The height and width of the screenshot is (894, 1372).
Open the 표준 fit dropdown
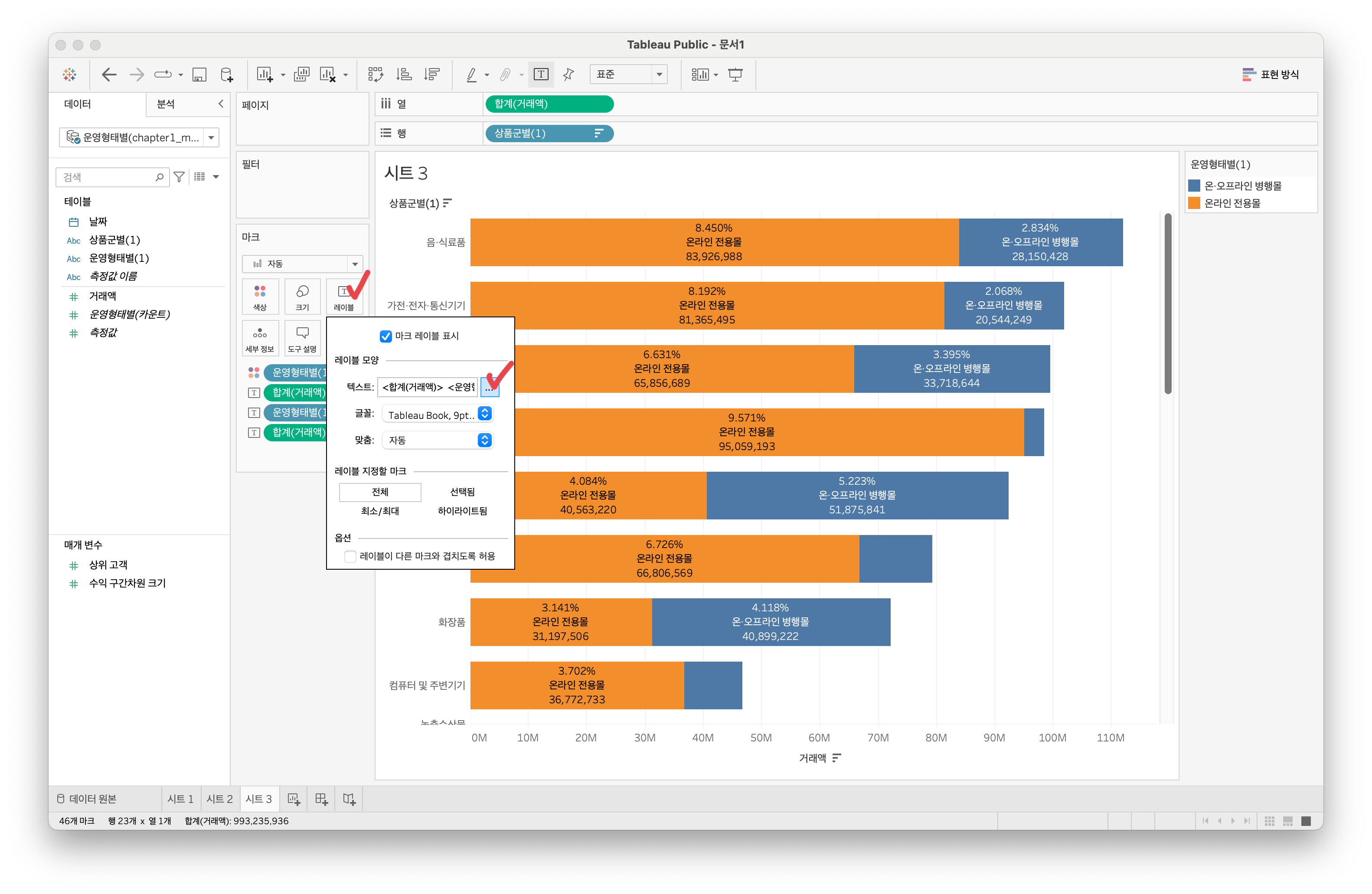point(628,75)
